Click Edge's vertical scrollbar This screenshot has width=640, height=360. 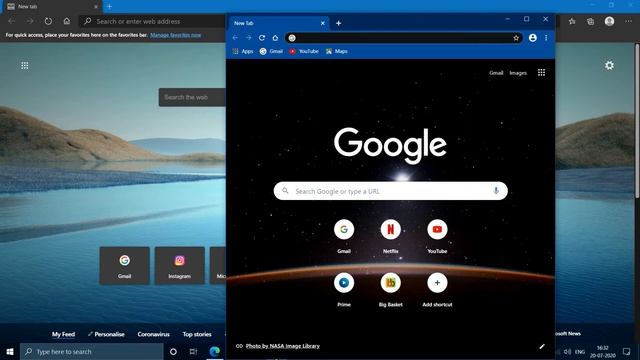637,120
